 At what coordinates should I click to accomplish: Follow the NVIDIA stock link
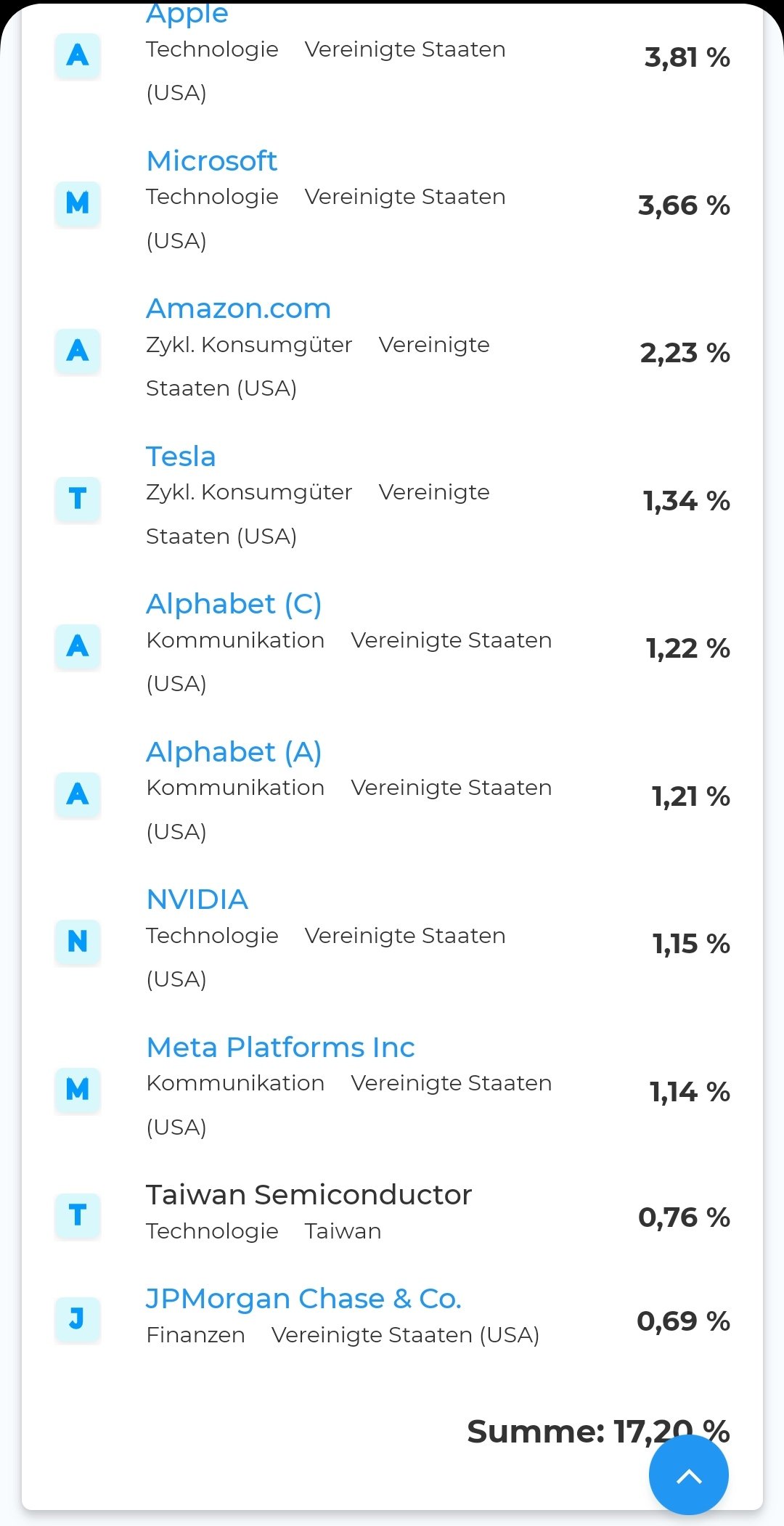pos(197,899)
